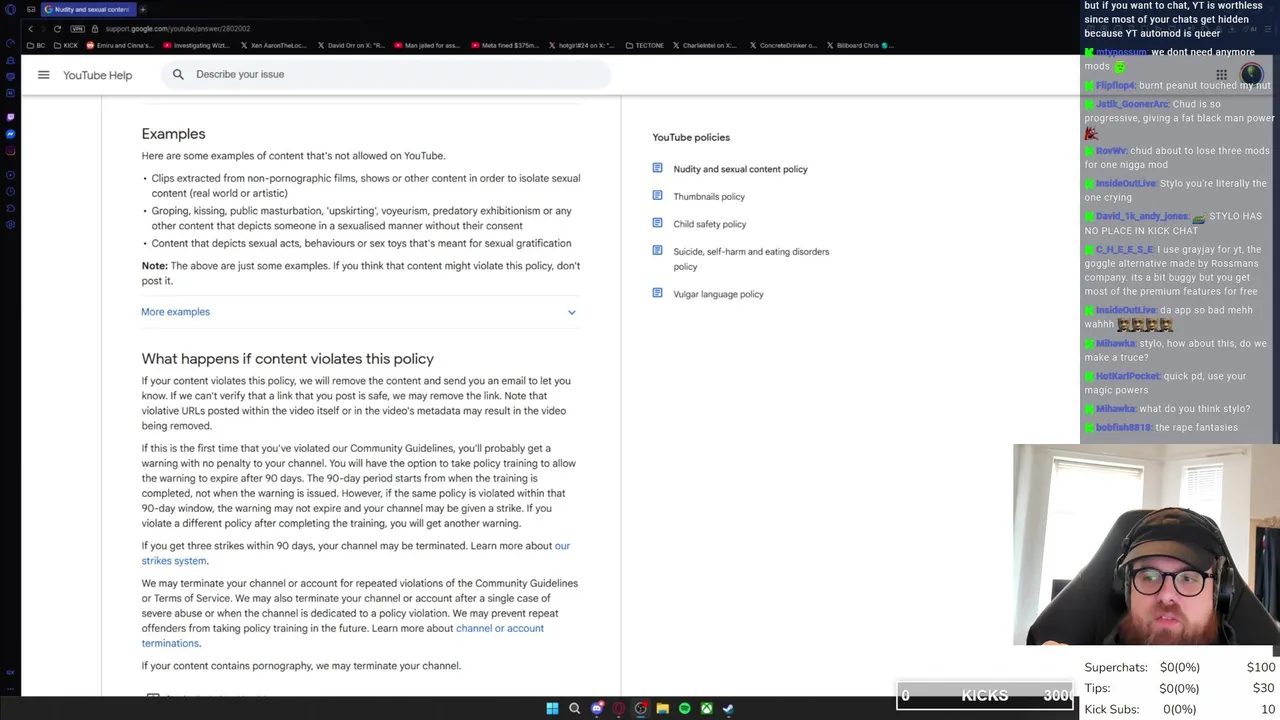The image size is (1280, 720).
Task: Open Instagram in browser sidebar
Action: [x=10, y=151]
